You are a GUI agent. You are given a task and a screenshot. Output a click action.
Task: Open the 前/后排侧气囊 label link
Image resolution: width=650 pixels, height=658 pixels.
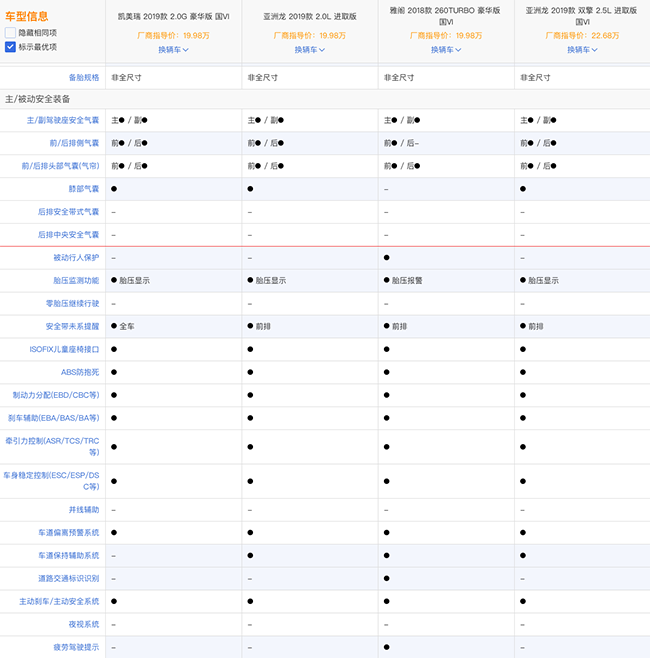74,143
